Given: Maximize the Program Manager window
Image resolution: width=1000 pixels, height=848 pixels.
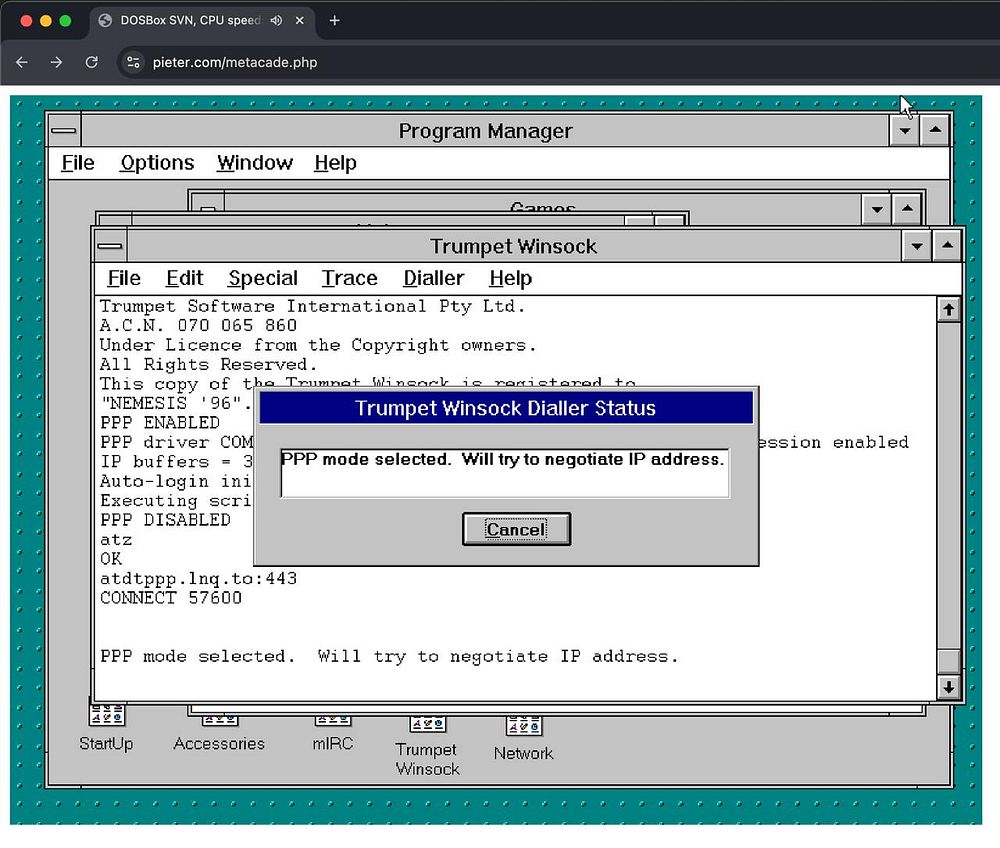Looking at the screenshot, I should 935,131.
